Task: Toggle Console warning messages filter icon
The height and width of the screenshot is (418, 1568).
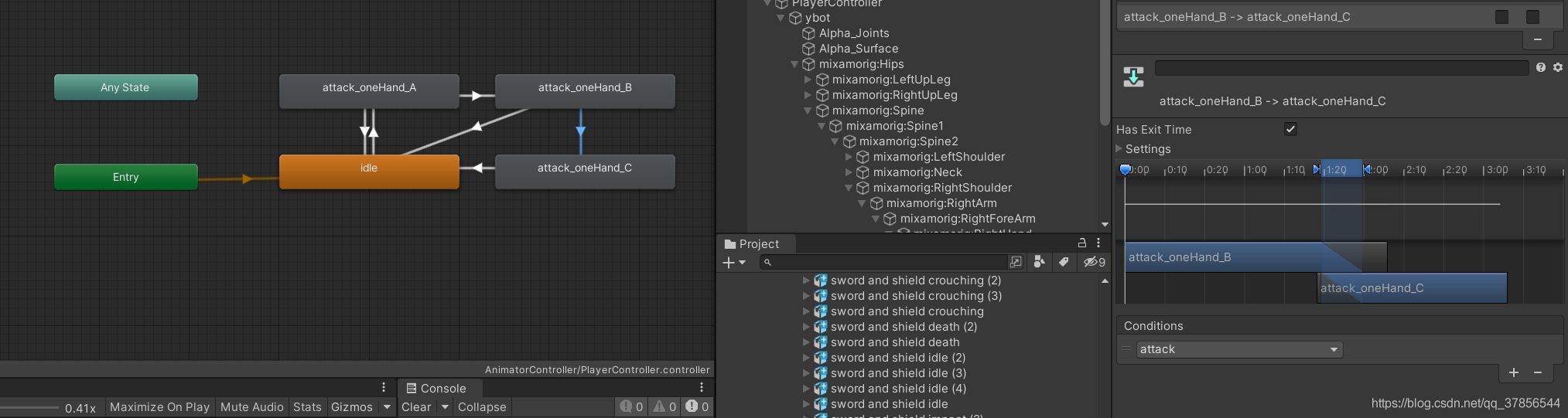Action: tap(664, 406)
